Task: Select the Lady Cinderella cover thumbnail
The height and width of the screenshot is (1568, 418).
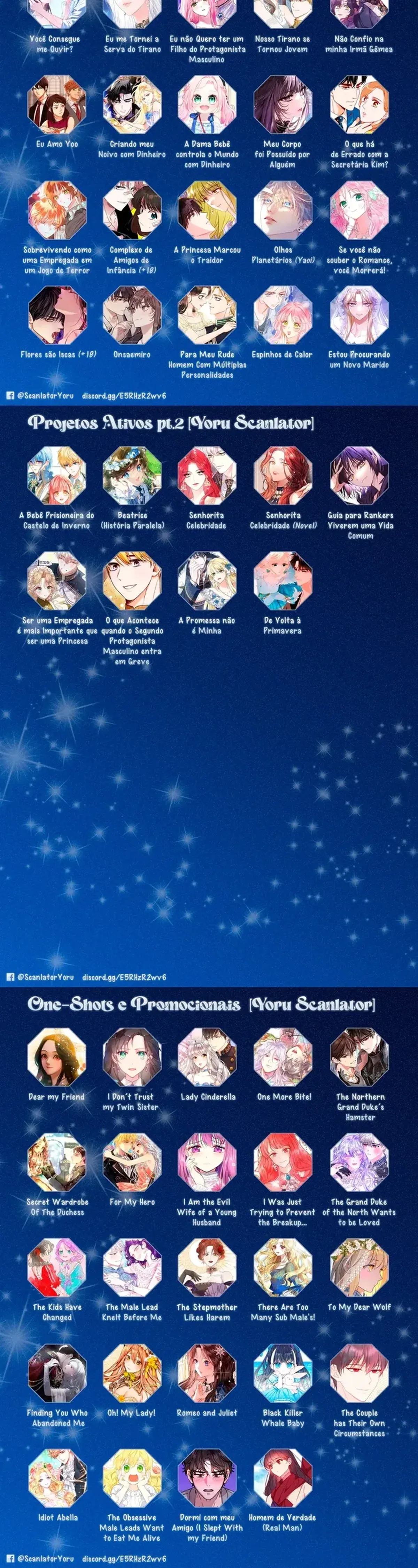Action: point(207,1057)
